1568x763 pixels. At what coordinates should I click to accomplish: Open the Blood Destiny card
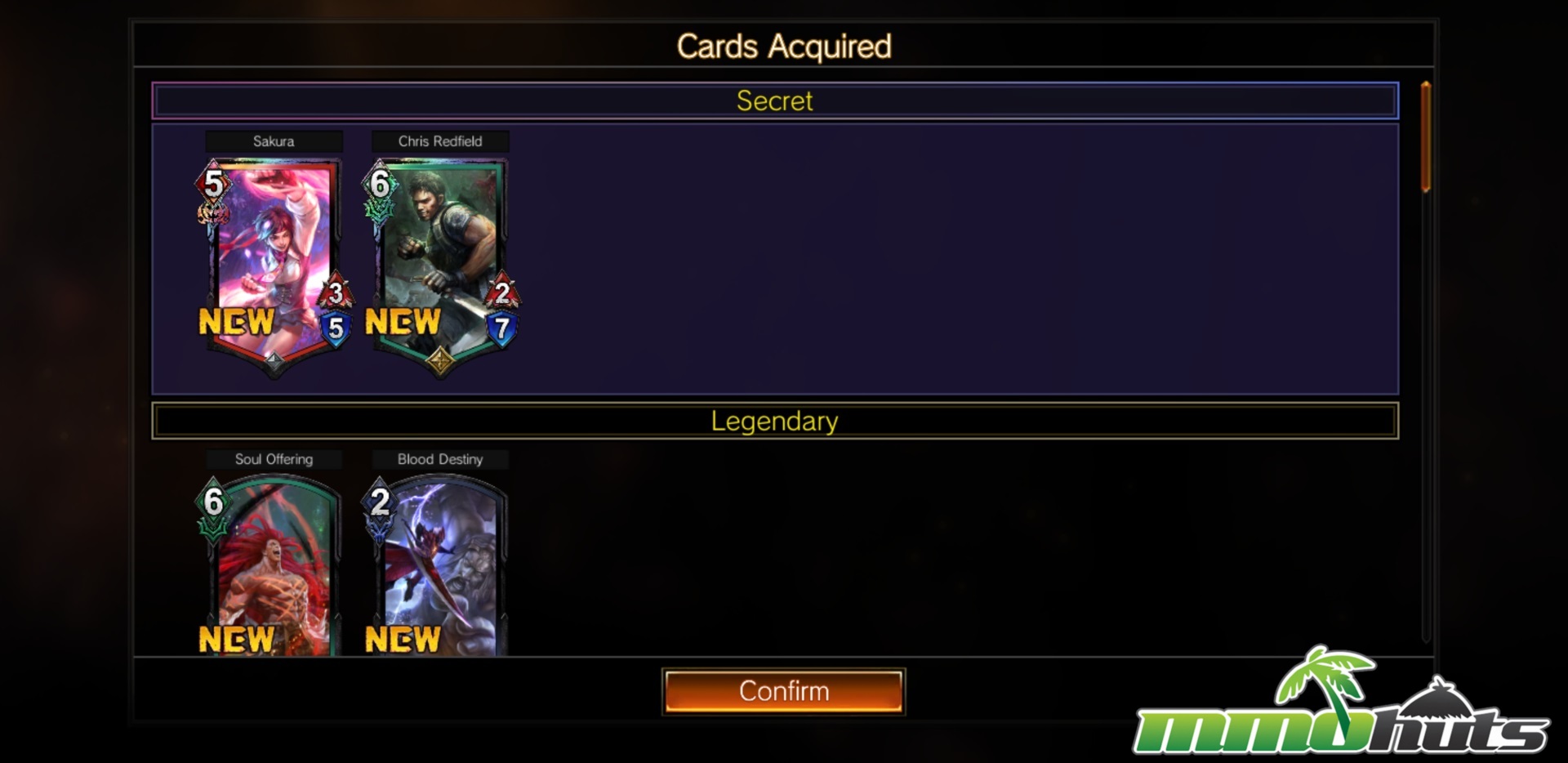coord(441,565)
